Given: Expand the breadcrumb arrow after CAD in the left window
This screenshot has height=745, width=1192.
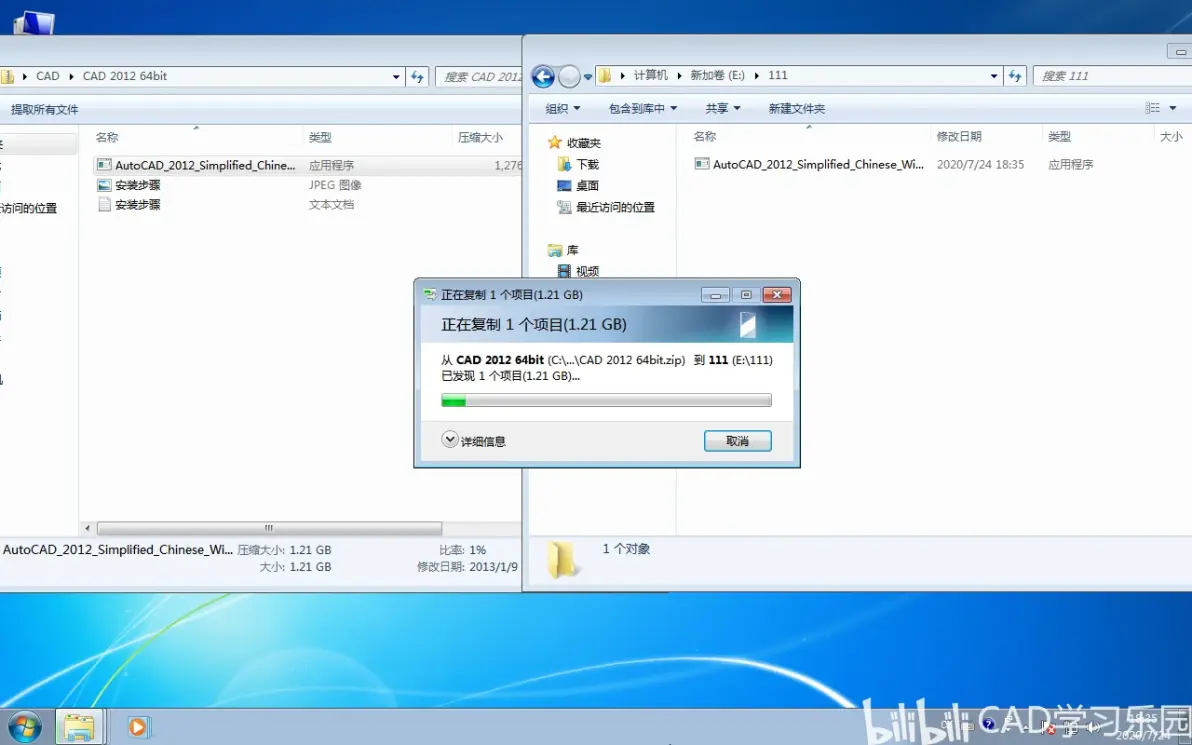Looking at the screenshot, I should (x=71, y=76).
